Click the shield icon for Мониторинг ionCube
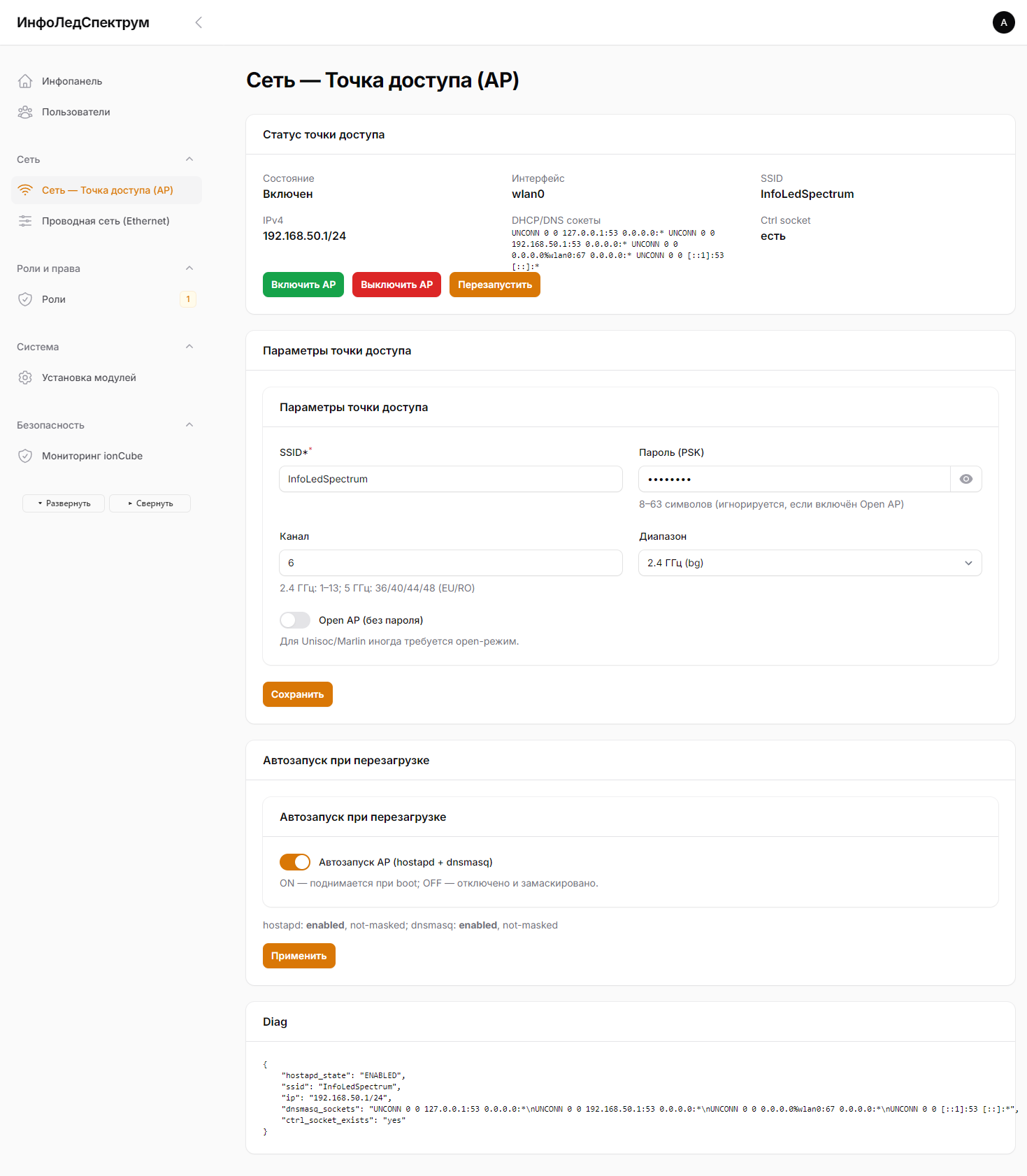Viewport: 1027px width, 1176px height. [x=25, y=456]
